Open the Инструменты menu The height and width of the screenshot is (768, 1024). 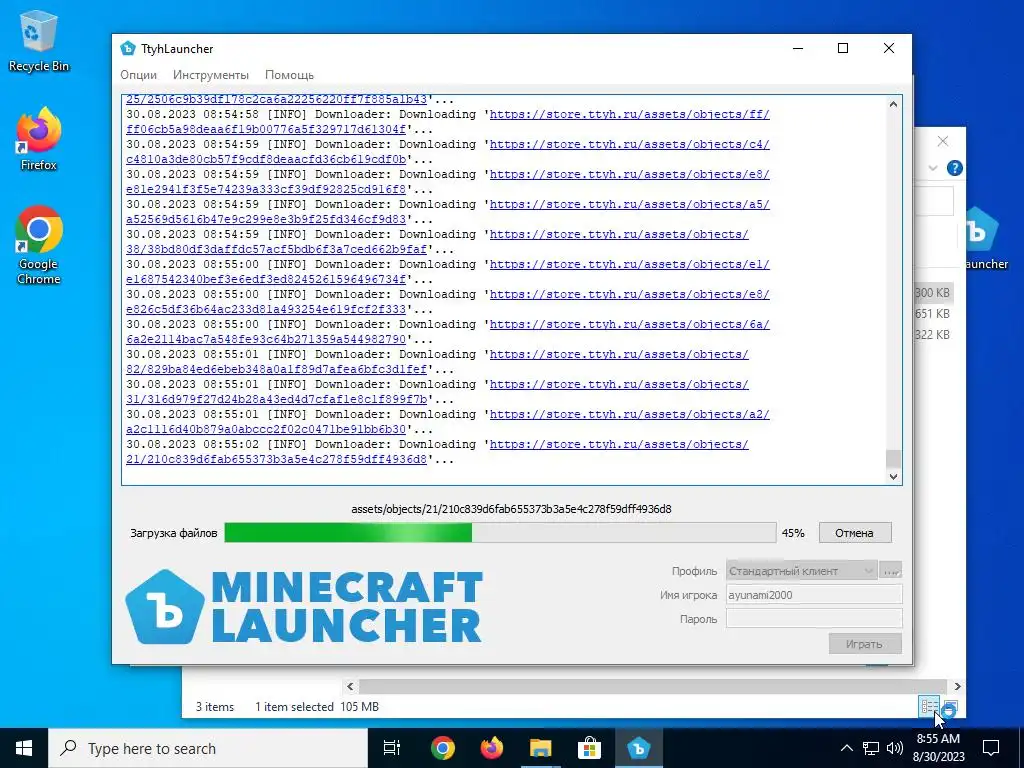(x=211, y=75)
